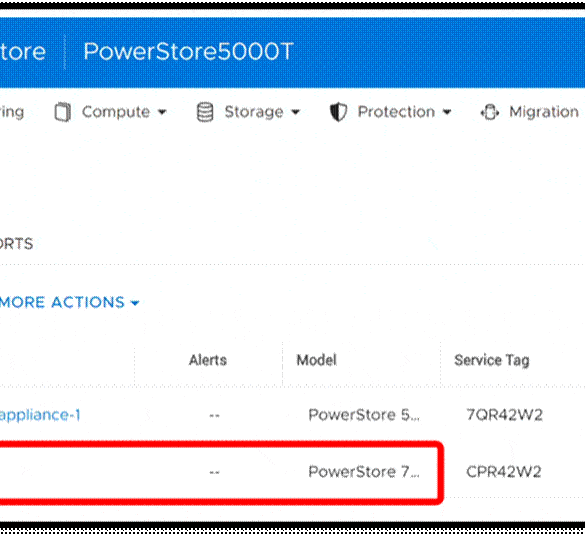Click the Compute server icon
The width and height of the screenshot is (585, 542).
coord(63,112)
